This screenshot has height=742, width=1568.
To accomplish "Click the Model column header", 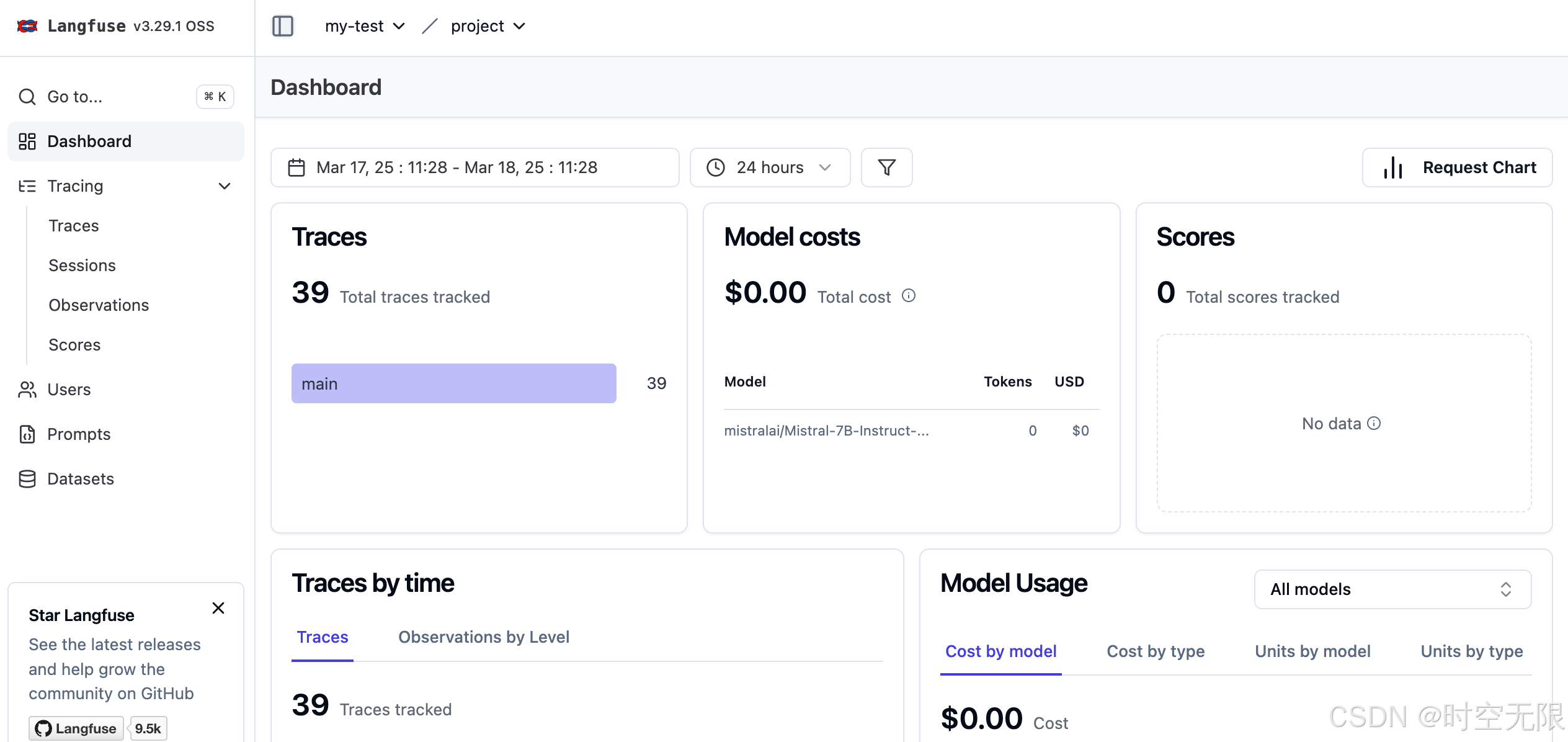I will pos(745,382).
